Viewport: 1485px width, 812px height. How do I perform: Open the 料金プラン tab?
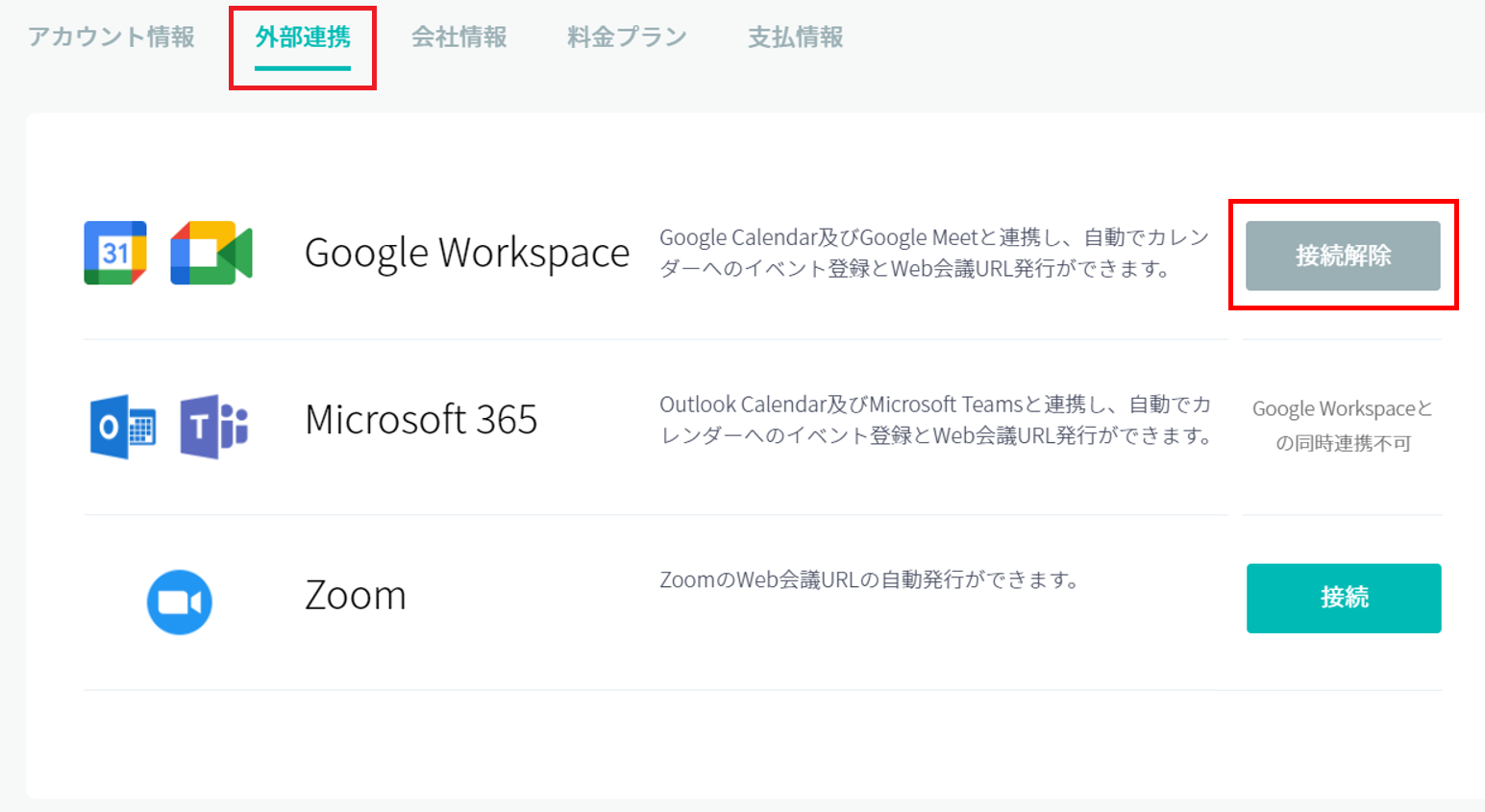click(627, 37)
